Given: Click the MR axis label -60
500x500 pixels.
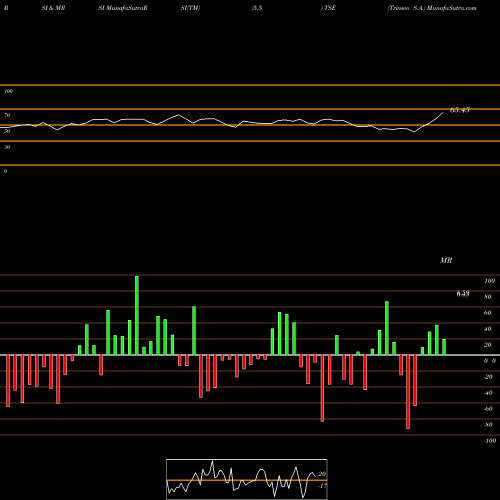Looking at the screenshot, I should [488, 409].
